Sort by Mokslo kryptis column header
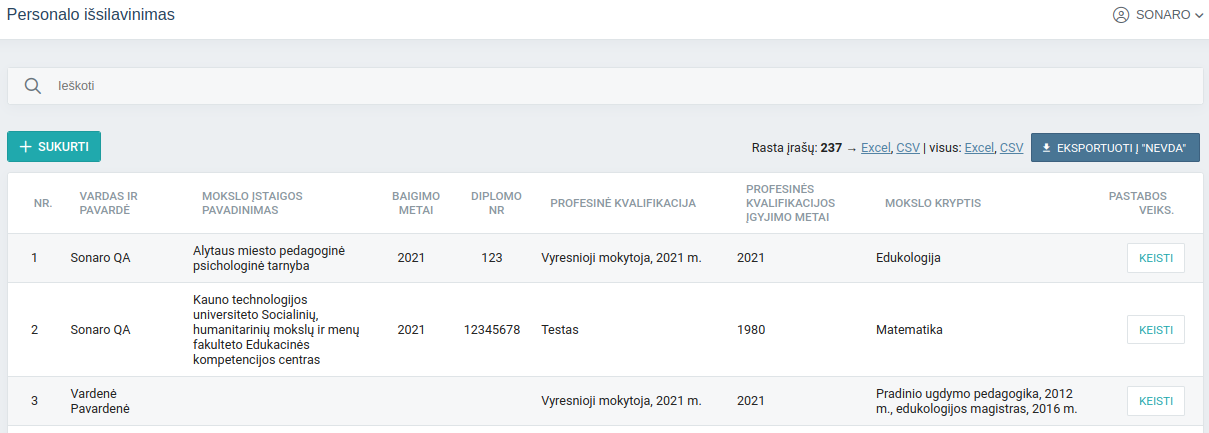 click(932, 203)
